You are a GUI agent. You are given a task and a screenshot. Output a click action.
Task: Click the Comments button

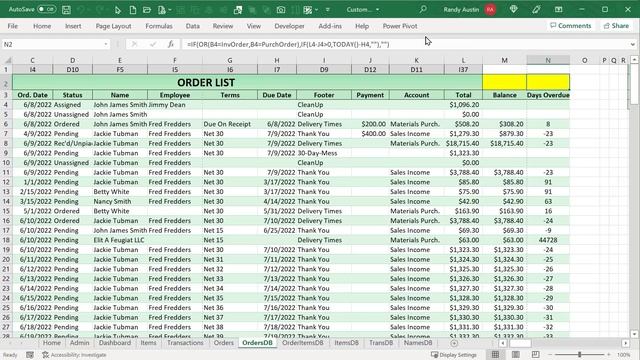[x=571, y=25]
